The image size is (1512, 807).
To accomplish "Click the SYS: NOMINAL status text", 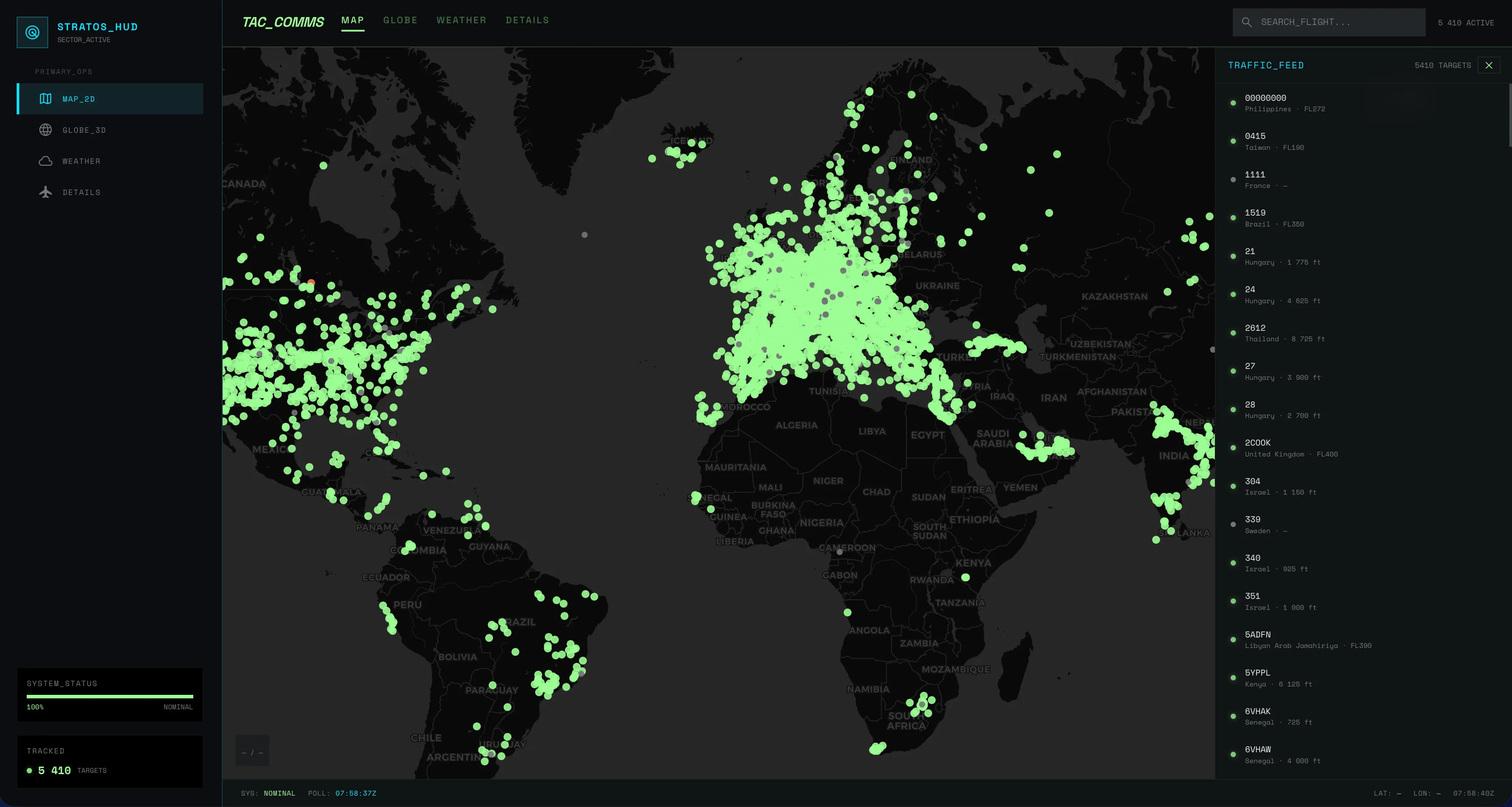I will pyautogui.click(x=268, y=793).
